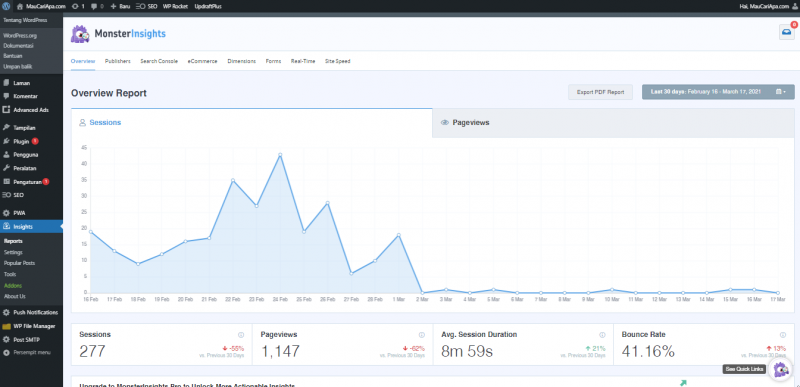This screenshot has height=387, width=800.
Task: Open the comments bubble in admin bar
Action: 94,7
